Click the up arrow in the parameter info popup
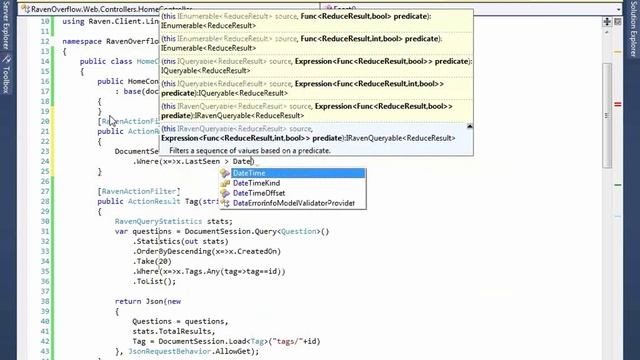 coord(470,127)
